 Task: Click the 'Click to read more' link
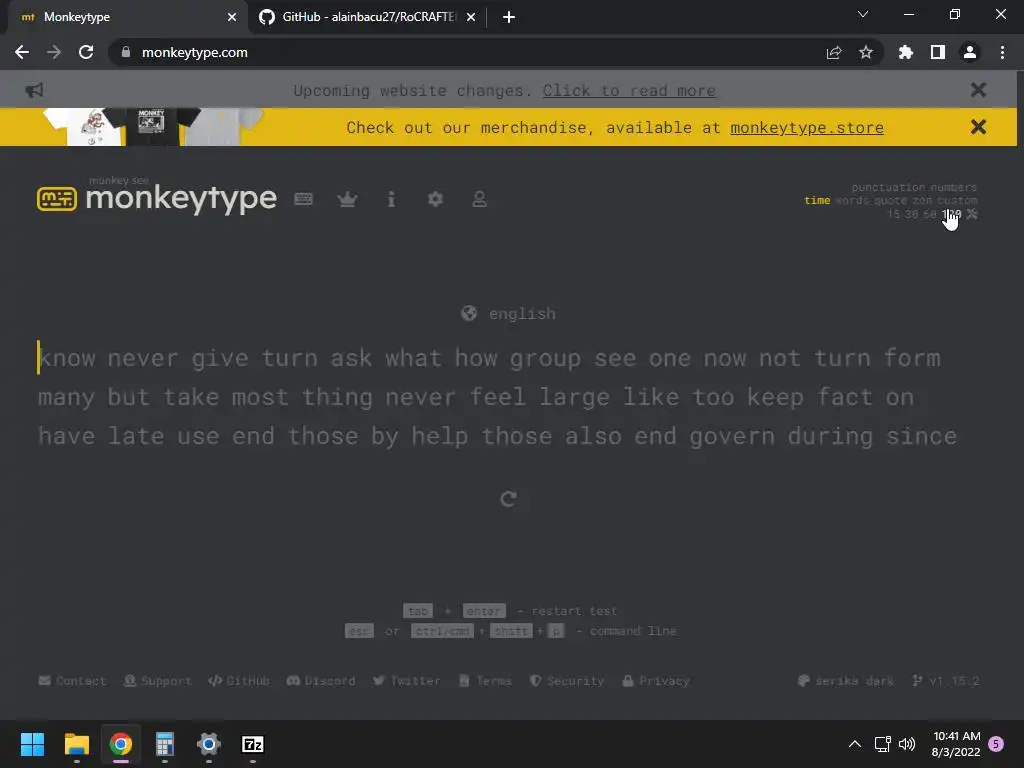pos(629,90)
